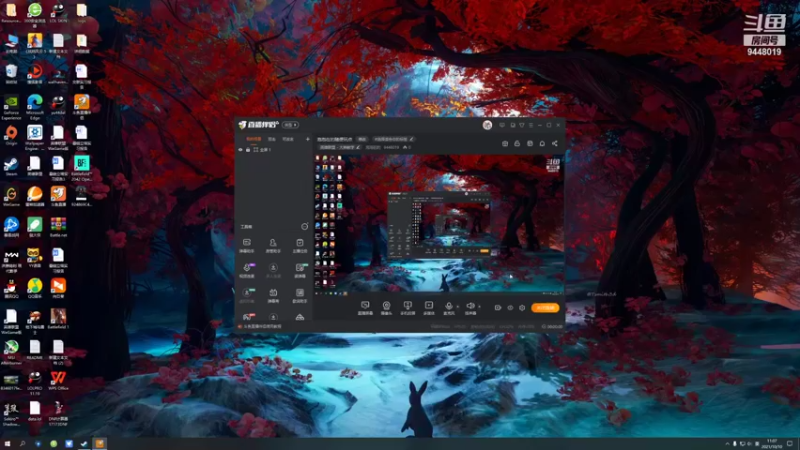
Task: Click the square icon left of the bell
Action: pyautogui.click(x=530, y=144)
